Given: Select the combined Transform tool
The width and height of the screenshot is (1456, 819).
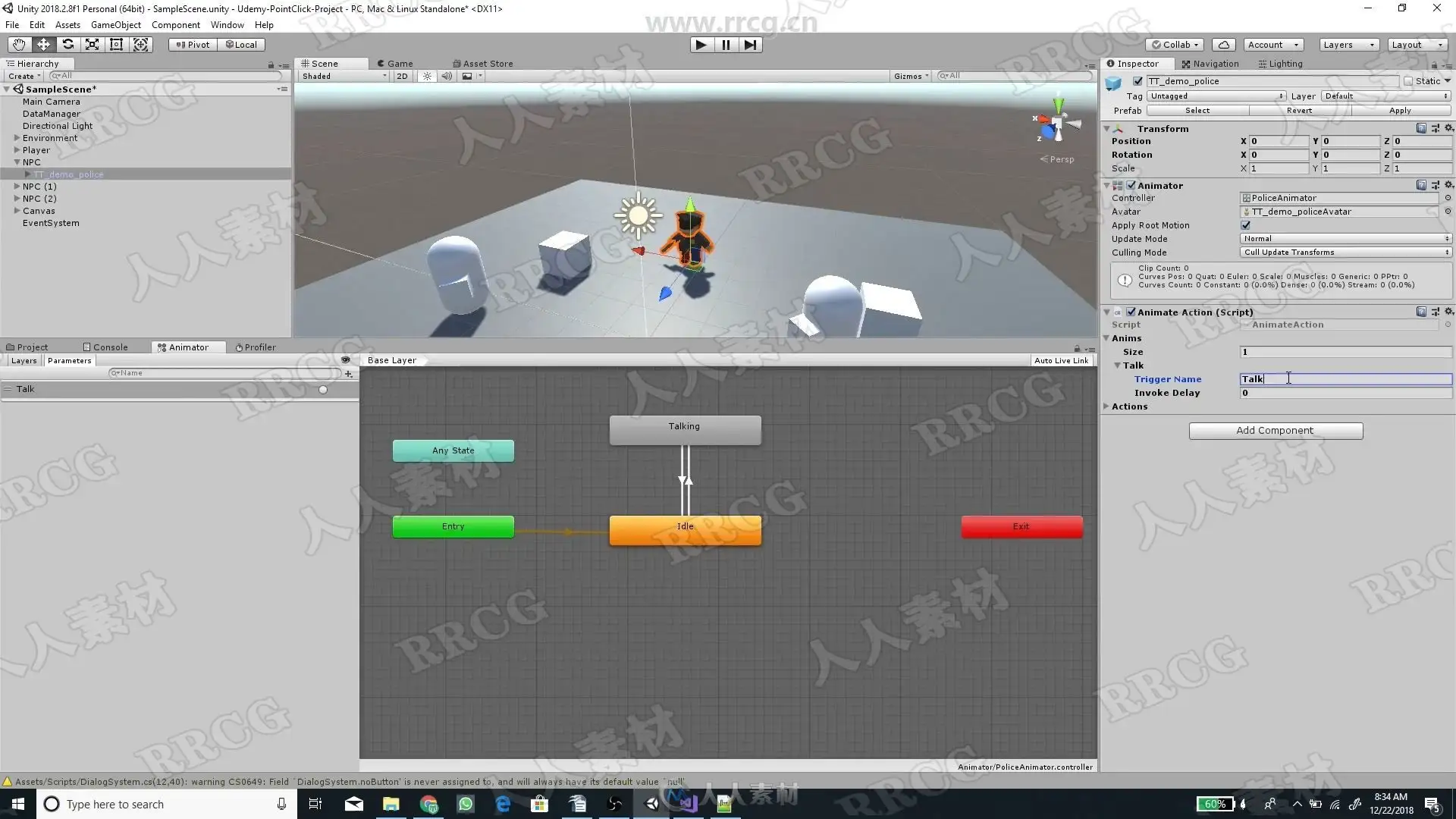Looking at the screenshot, I should pos(141,45).
